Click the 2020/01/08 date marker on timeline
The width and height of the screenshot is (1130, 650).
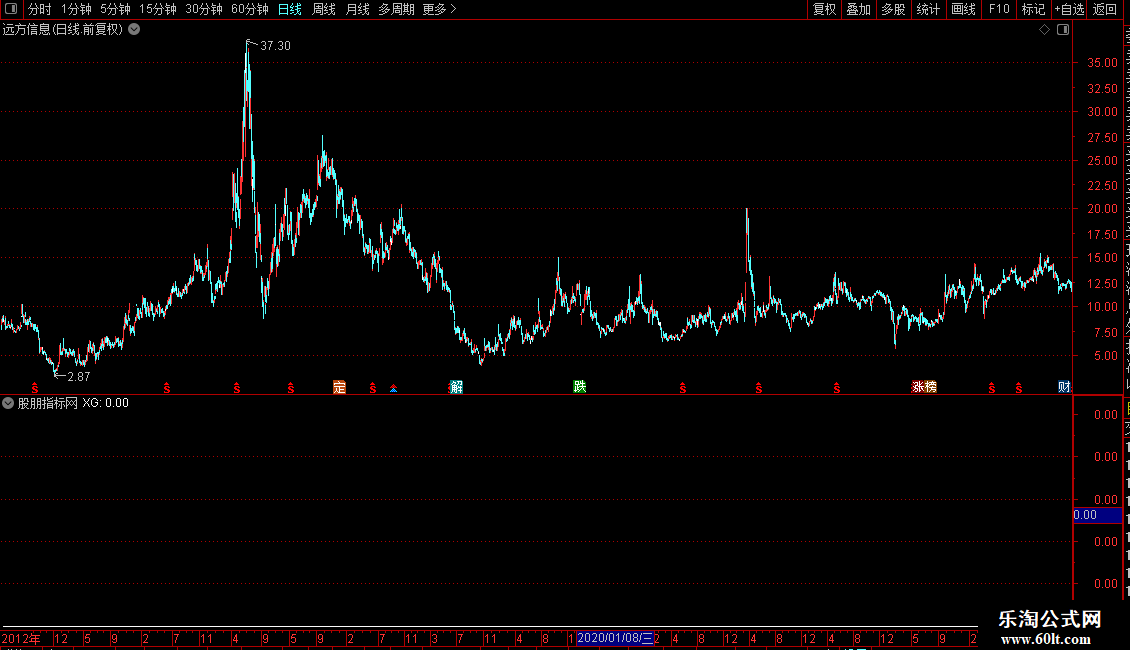[615, 638]
